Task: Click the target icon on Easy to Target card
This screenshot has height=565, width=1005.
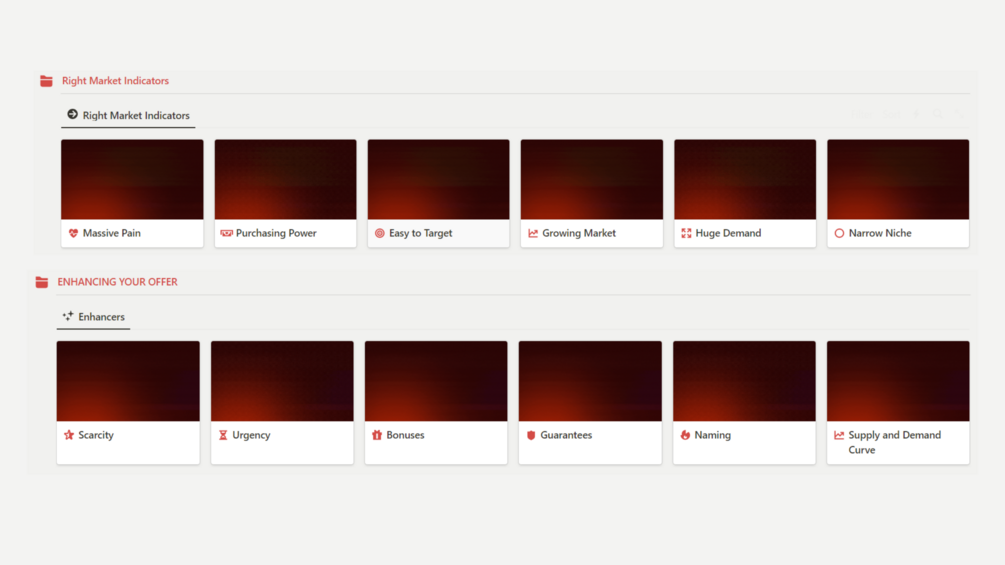Action: [379, 233]
